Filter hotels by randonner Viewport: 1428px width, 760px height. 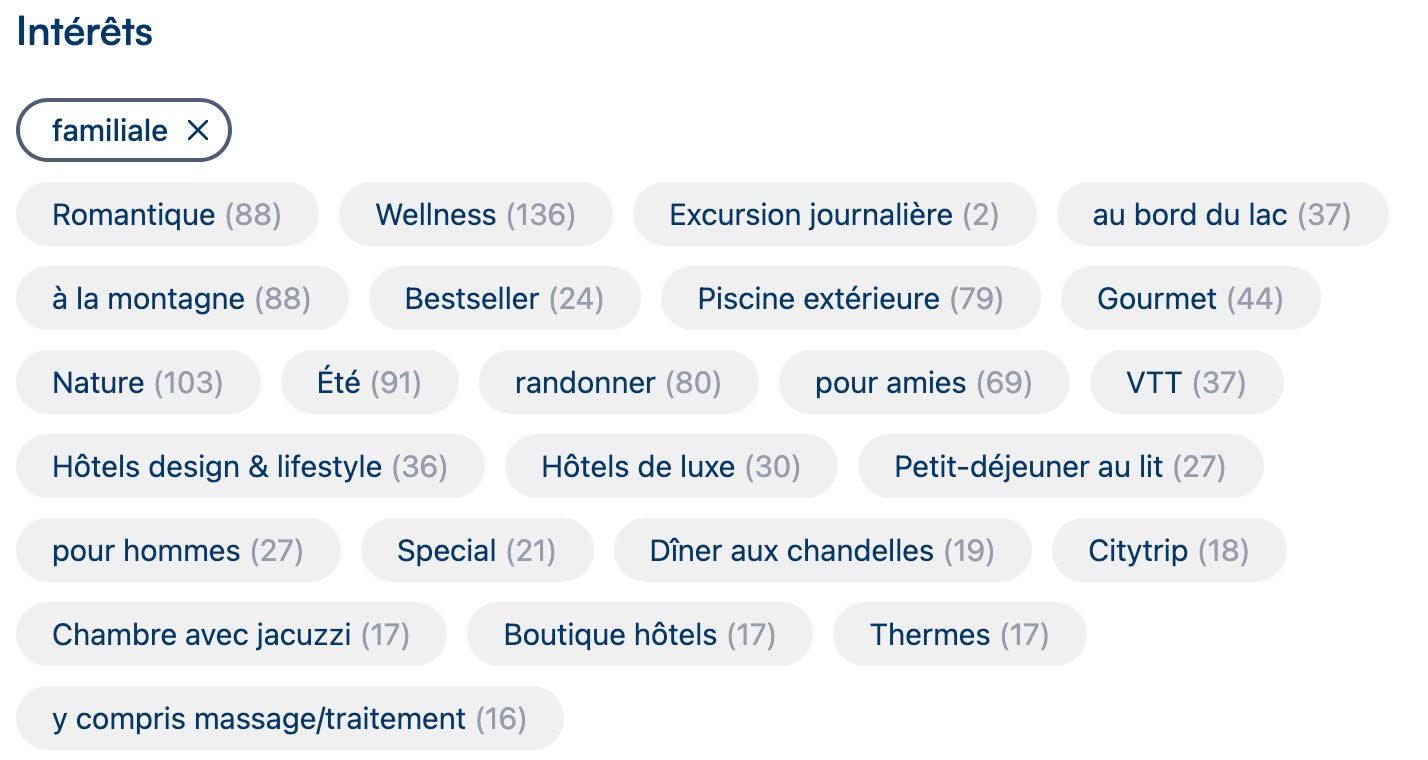click(x=618, y=382)
